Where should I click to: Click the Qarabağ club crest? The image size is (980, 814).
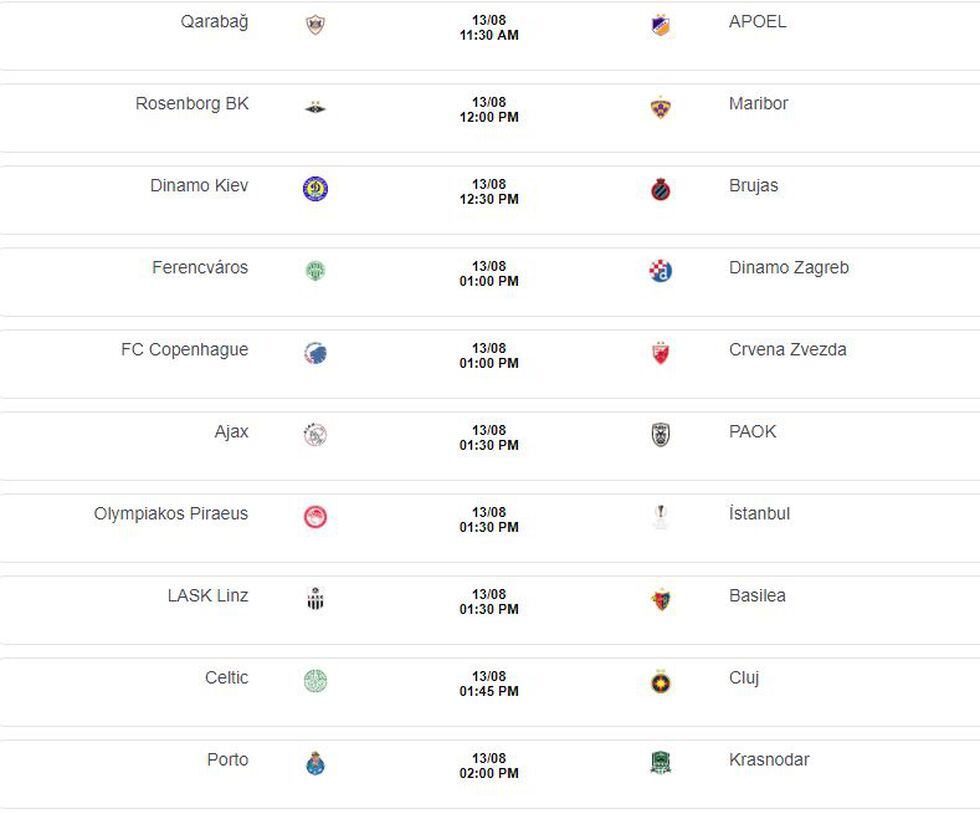[315, 25]
